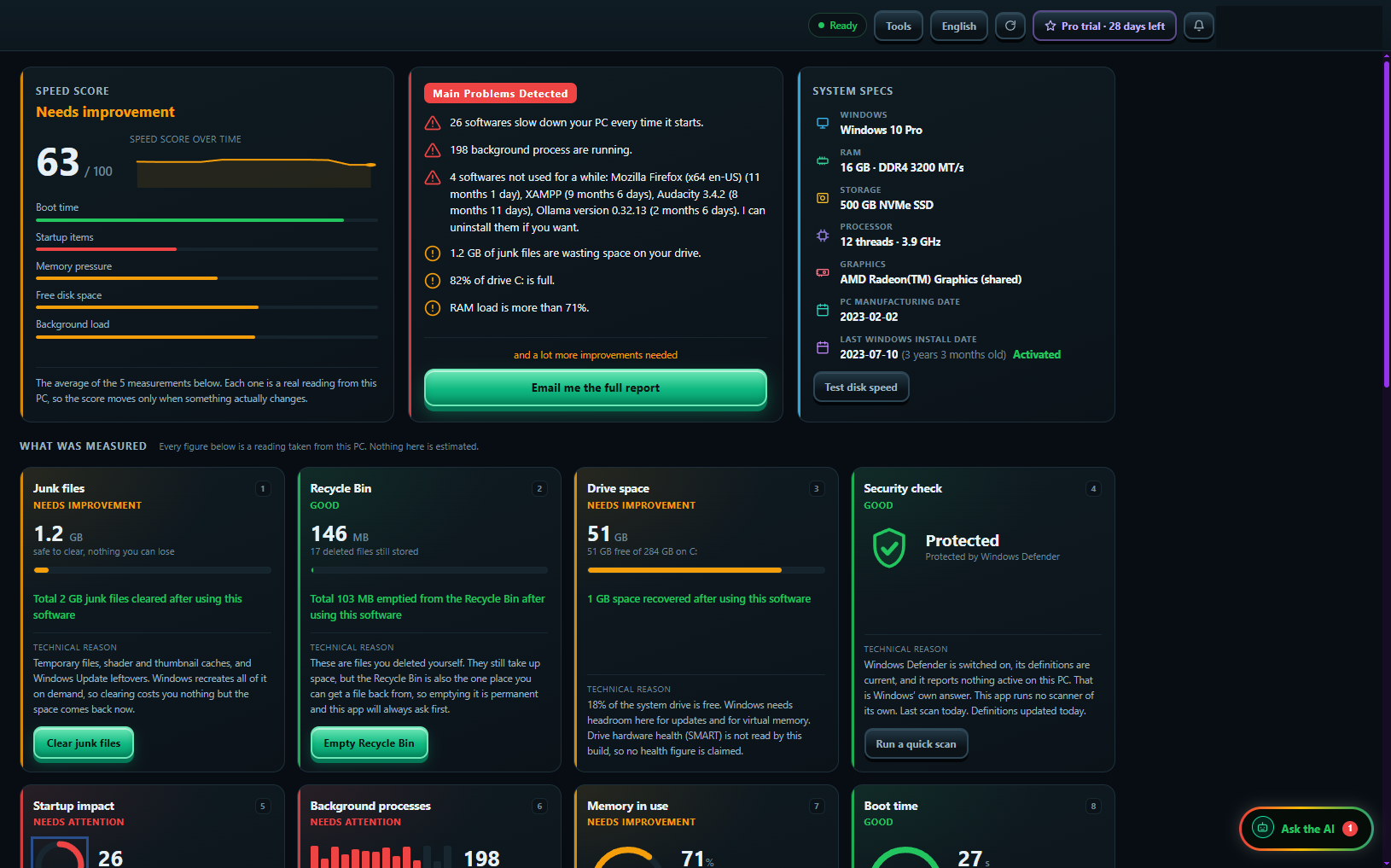Image resolution: width=1391 pixels, height=868 pixels.
Task: Click the Boot time progress bar
Action: coord(207,220)
